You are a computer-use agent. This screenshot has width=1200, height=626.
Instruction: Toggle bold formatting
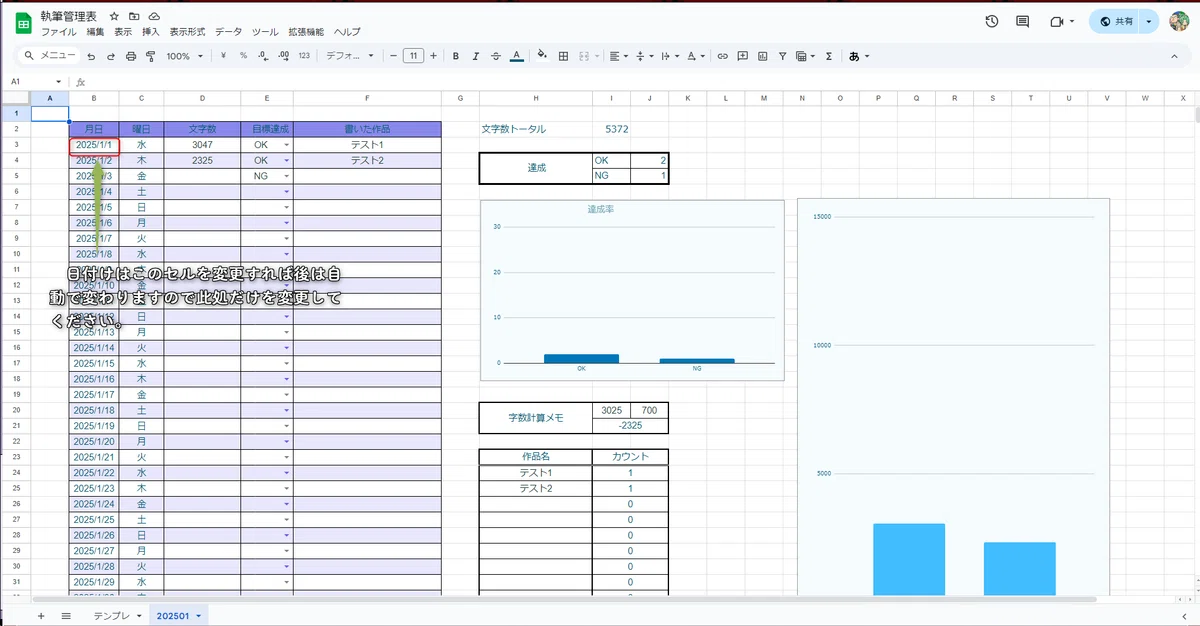pos(456,56)
